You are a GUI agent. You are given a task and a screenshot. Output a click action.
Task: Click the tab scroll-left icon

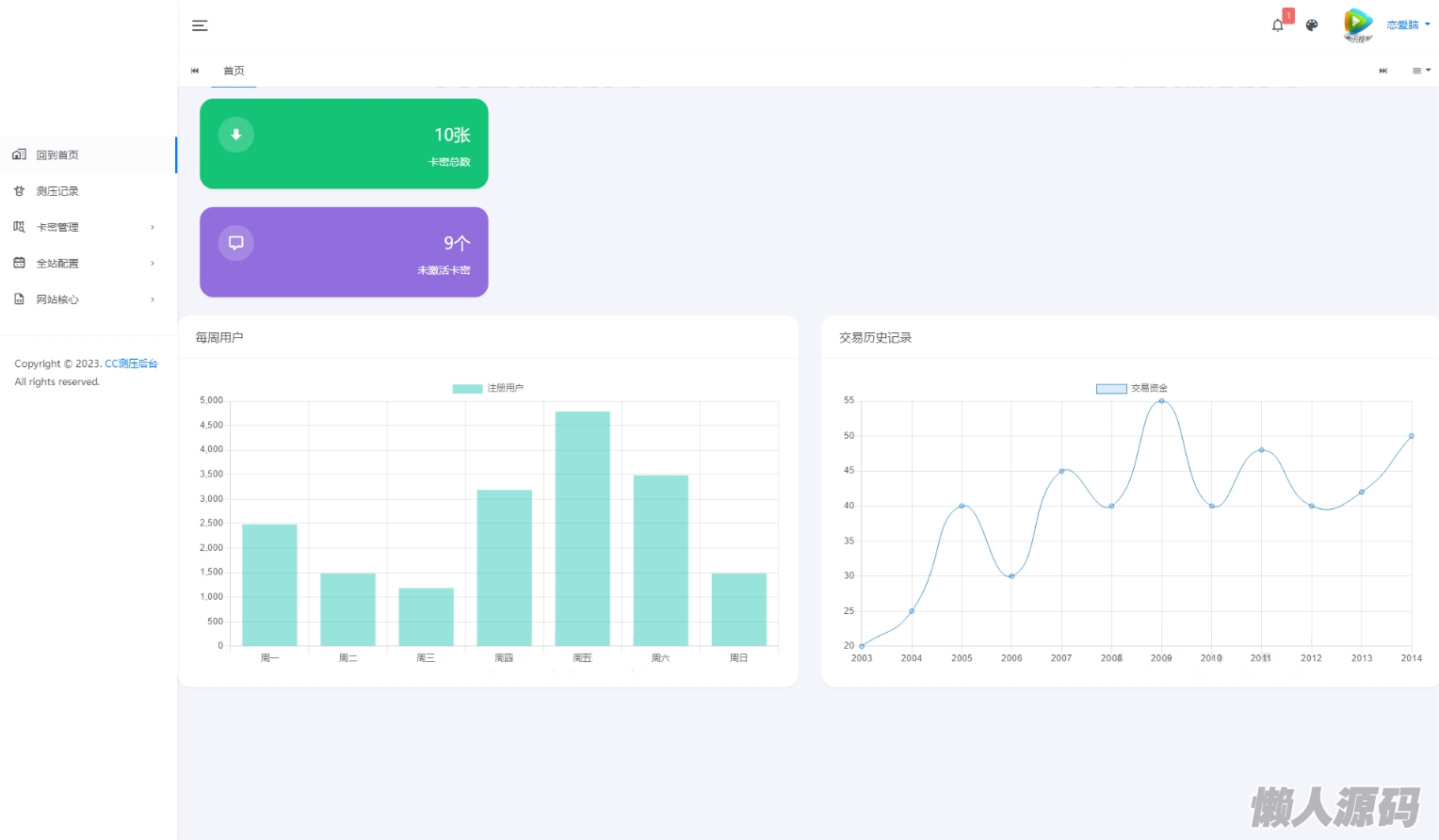pos(195,71)
